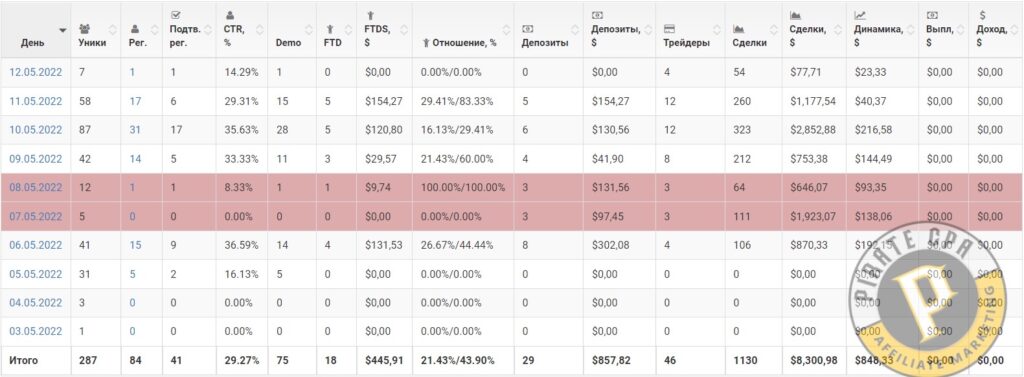Click registrations value 17 for 11.05.2022
1024x377 pixels.
pyautogui.click(x=135, y=101)
